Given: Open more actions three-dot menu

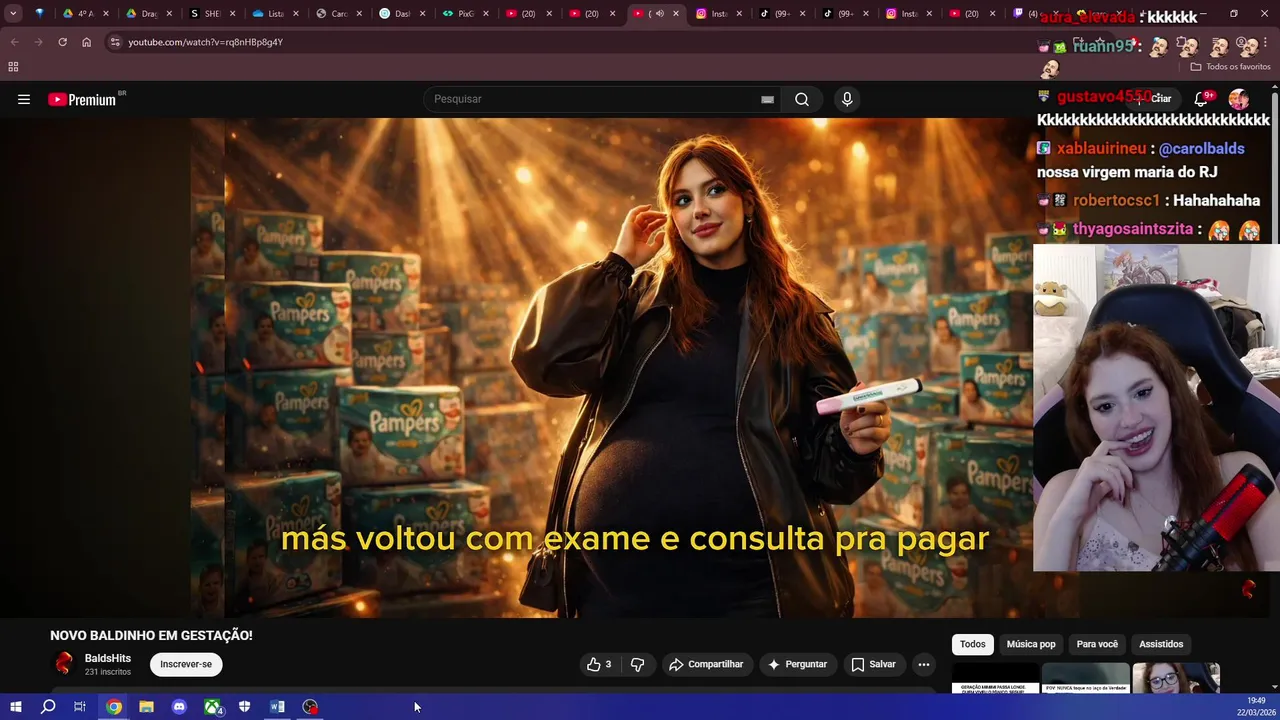Looking at the screenshot, I should tap(924, 664).
